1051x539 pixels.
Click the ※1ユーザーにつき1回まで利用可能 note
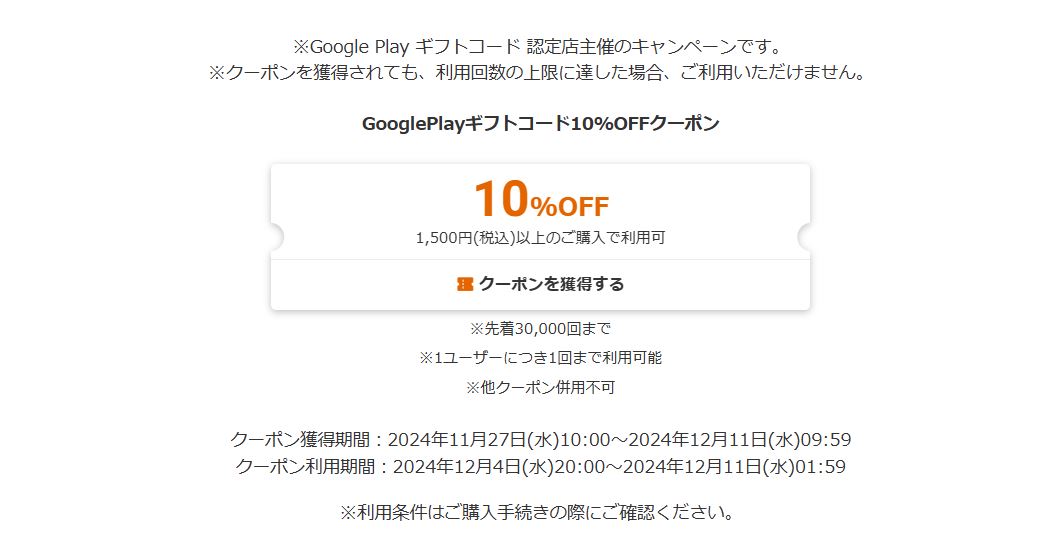point(540,357)
